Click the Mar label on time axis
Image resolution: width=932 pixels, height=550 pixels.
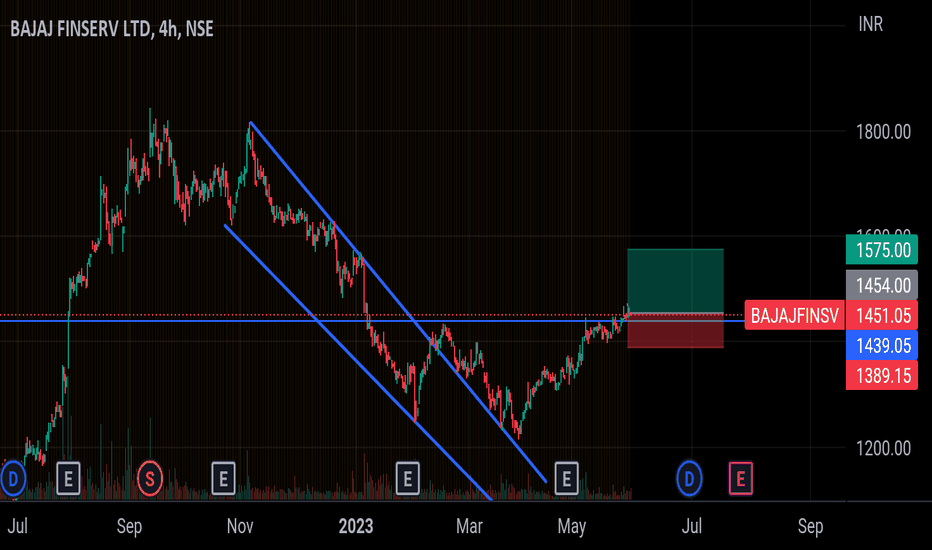[x=470, y=526]
